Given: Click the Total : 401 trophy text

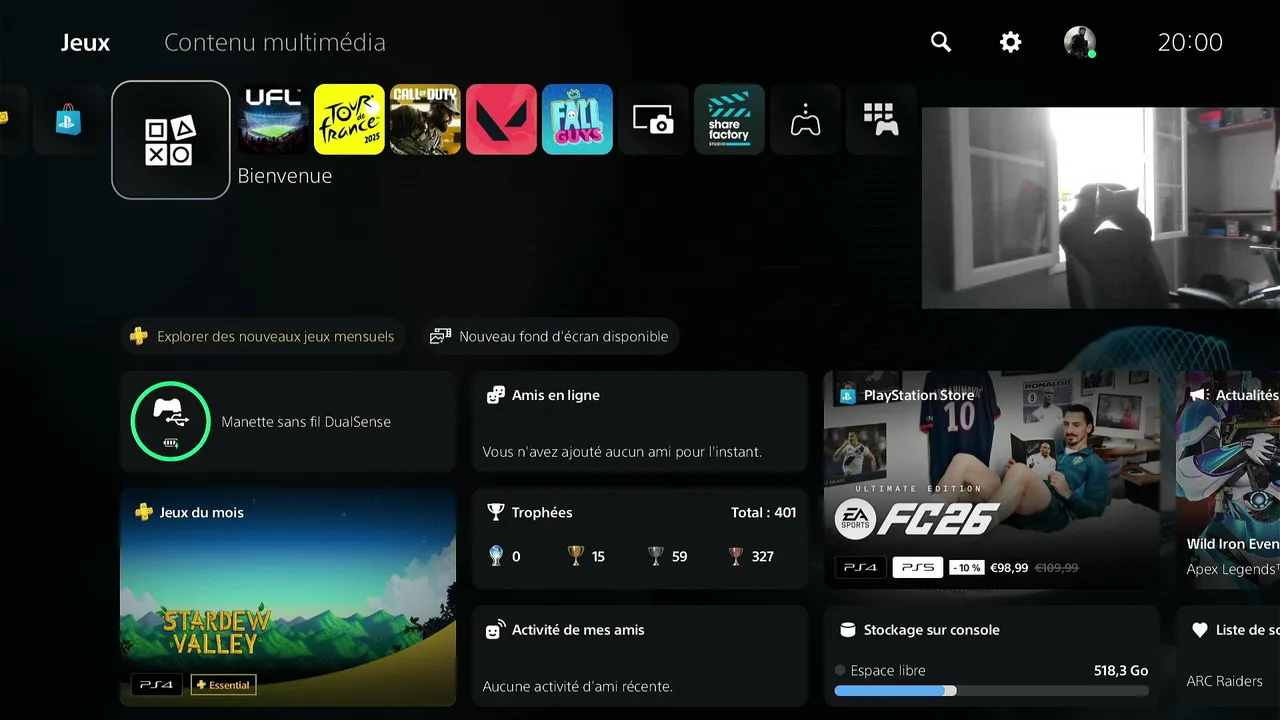Looking at the screenshot, I should point(764,512).
